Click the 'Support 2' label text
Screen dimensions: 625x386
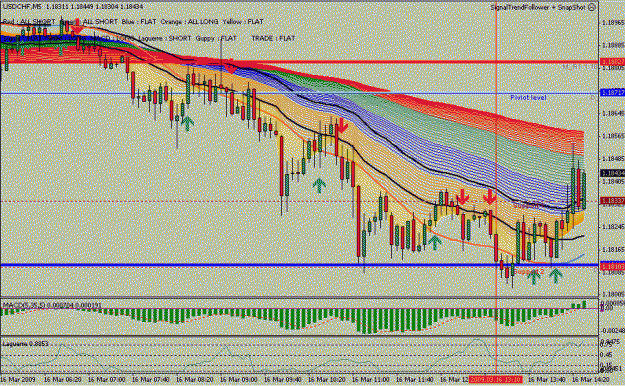click(529, 272)
